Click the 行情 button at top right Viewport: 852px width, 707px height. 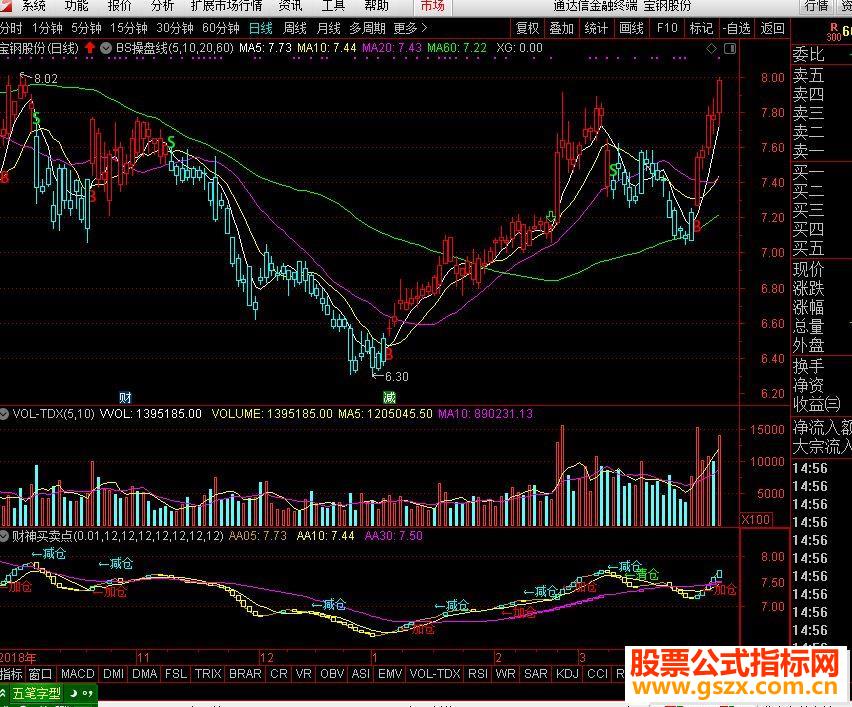[816, 6]
